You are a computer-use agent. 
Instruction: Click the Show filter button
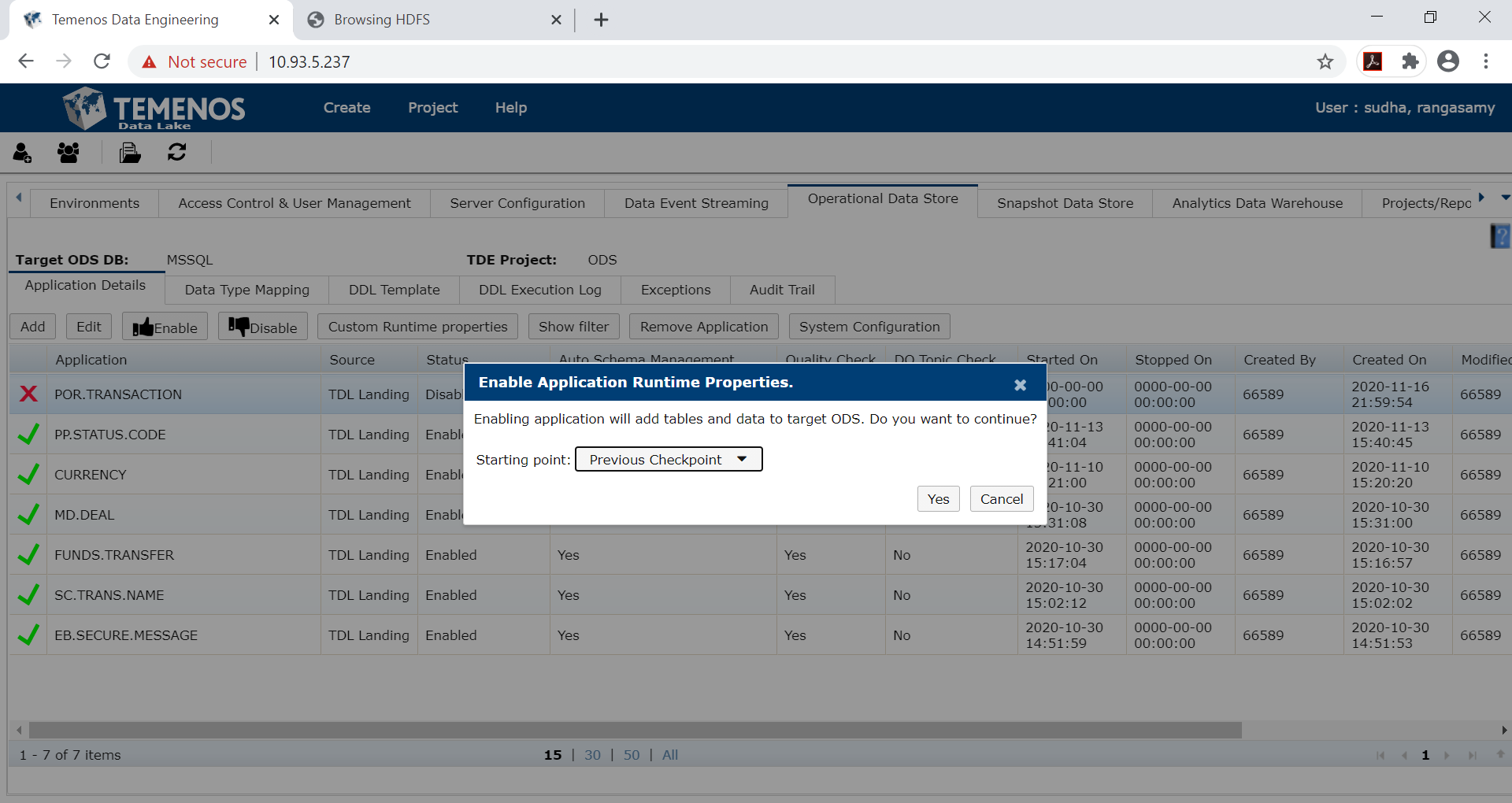[573, 326]
